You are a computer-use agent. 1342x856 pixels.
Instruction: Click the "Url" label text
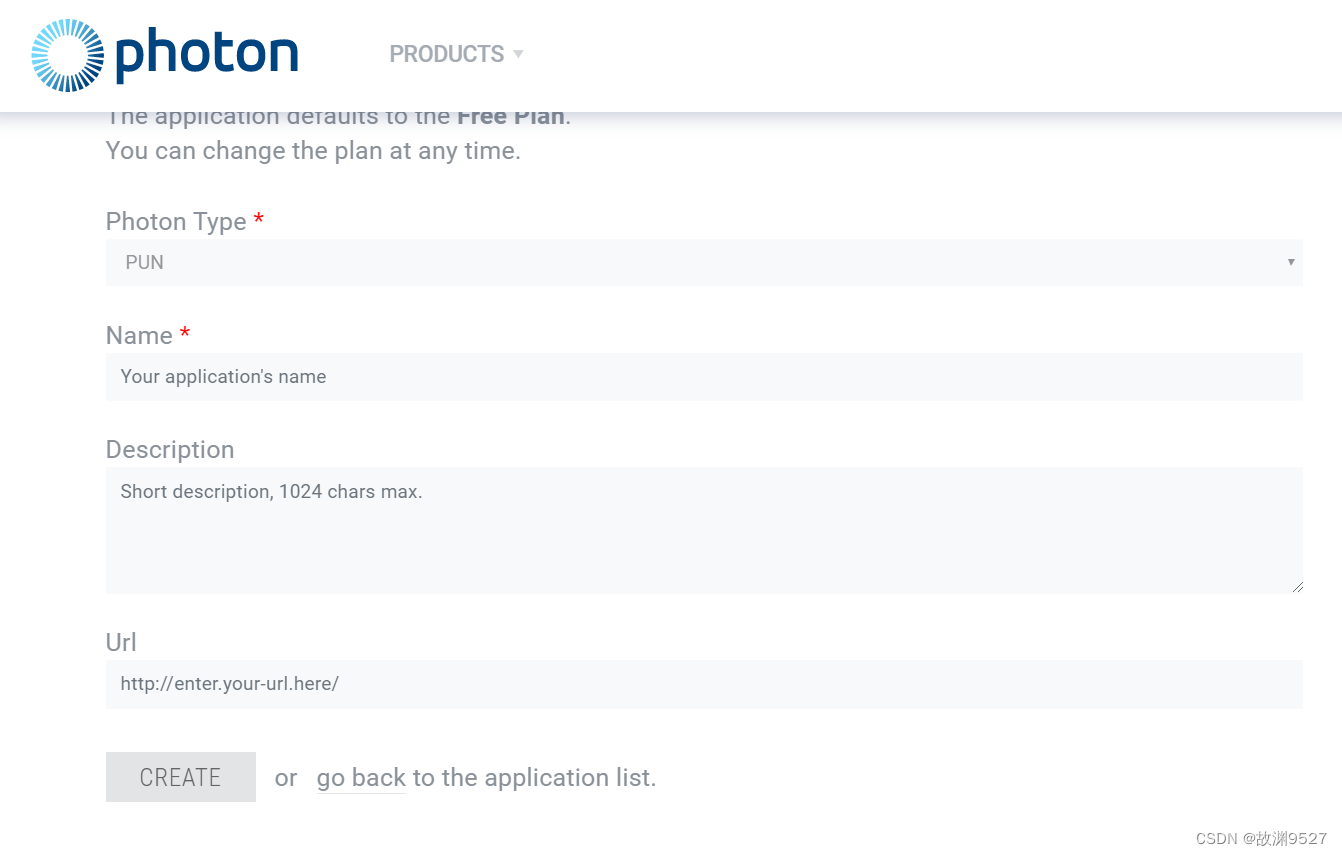pyautogui.click(x=121, y=642)
